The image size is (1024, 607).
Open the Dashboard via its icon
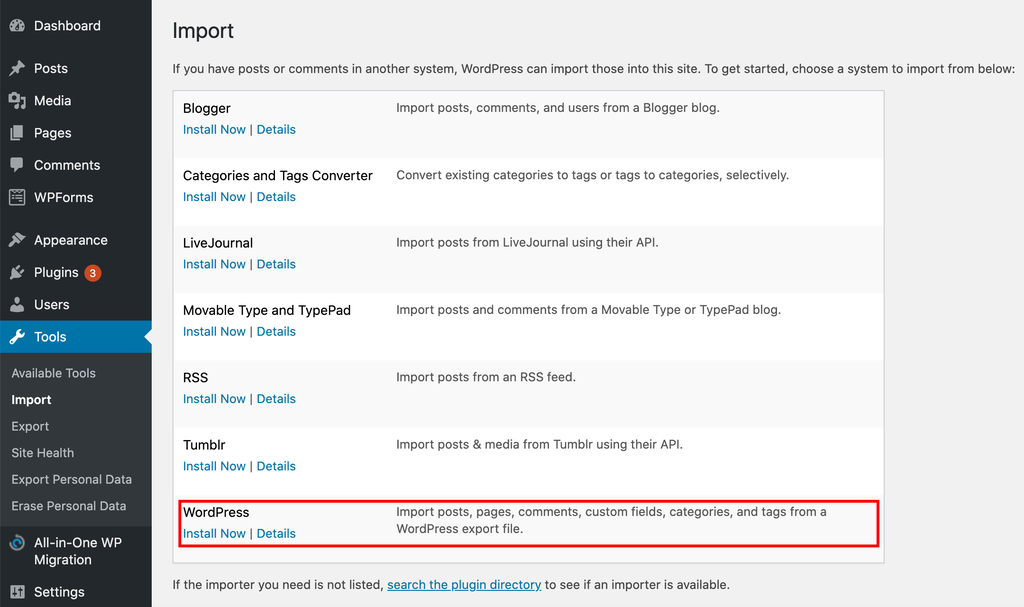[x=18, y=25]
